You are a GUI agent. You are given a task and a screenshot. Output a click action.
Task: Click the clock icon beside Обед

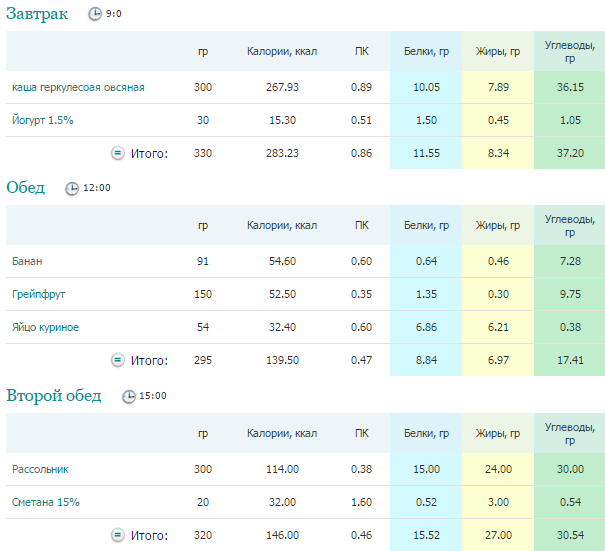pos(71,188)
